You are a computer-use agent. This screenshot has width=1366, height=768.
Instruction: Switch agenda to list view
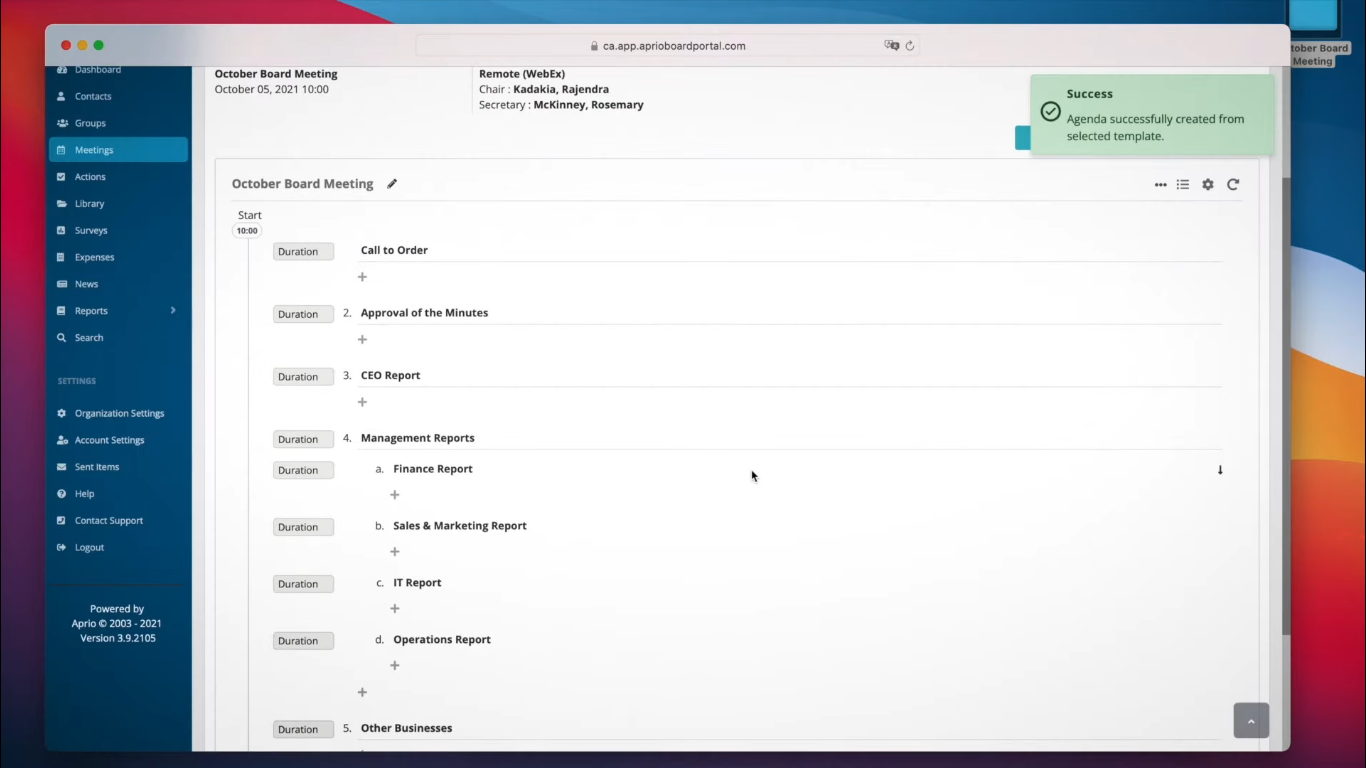[1183, 184]
